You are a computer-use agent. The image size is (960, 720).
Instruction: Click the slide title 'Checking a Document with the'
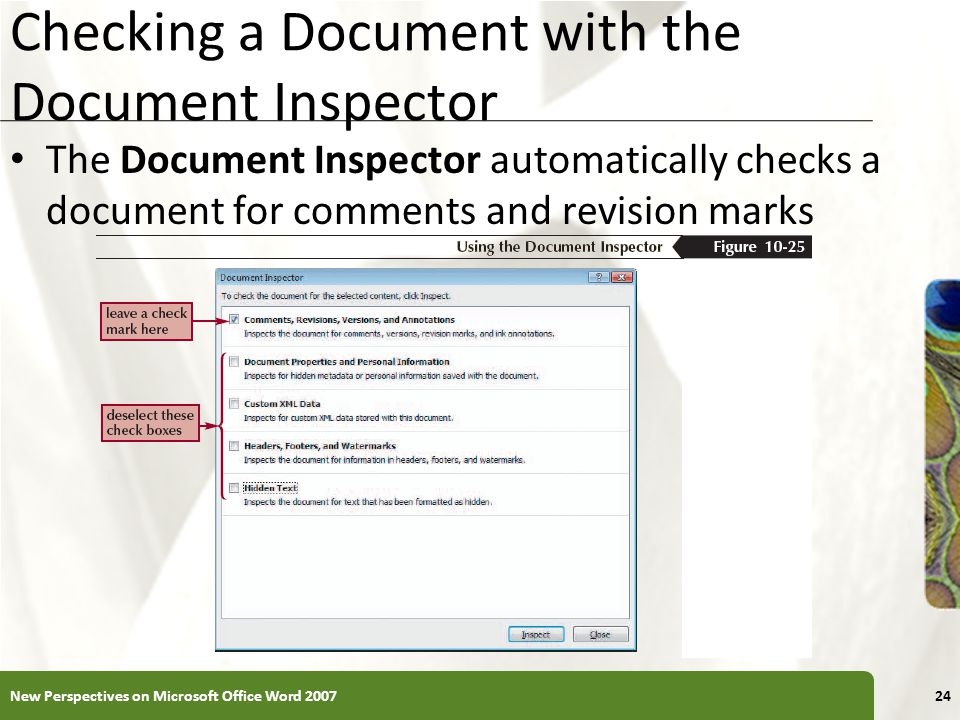click(376, 32)
